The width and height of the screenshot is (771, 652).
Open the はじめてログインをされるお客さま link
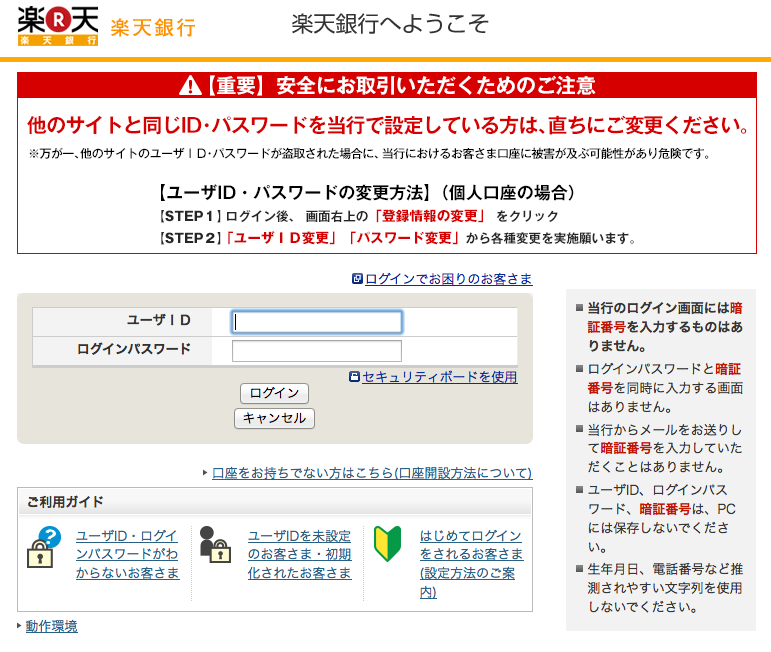tap(472, 563)
